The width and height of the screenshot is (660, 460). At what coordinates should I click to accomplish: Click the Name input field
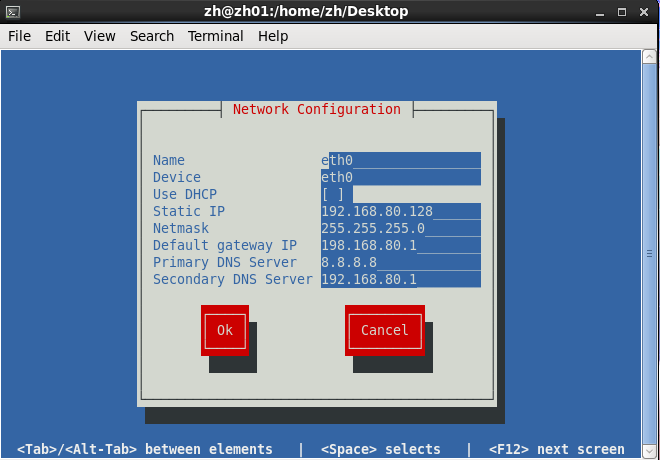tap(401, 160)
